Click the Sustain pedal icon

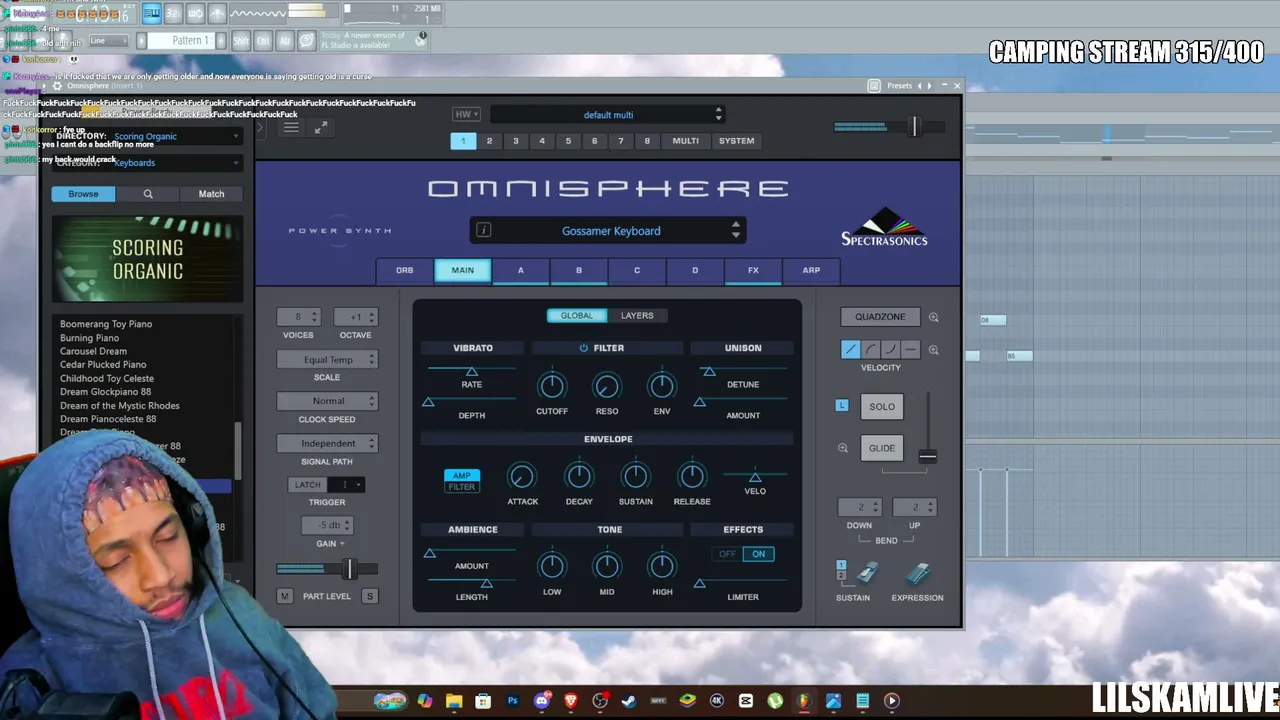(x=866, y=574)
